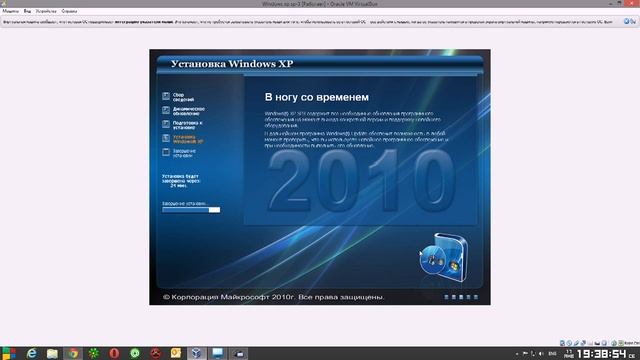Click the VirtualBox hard disk status icon
This screenshot has height=360, width=640.
click(x=562, y=343)
